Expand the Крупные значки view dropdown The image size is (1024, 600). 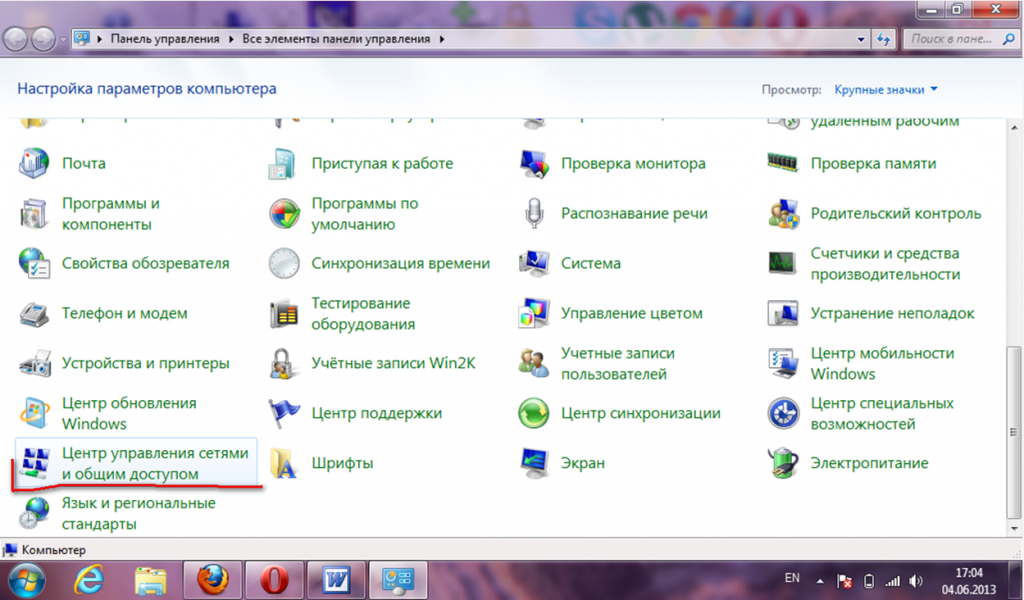[887, 90]
